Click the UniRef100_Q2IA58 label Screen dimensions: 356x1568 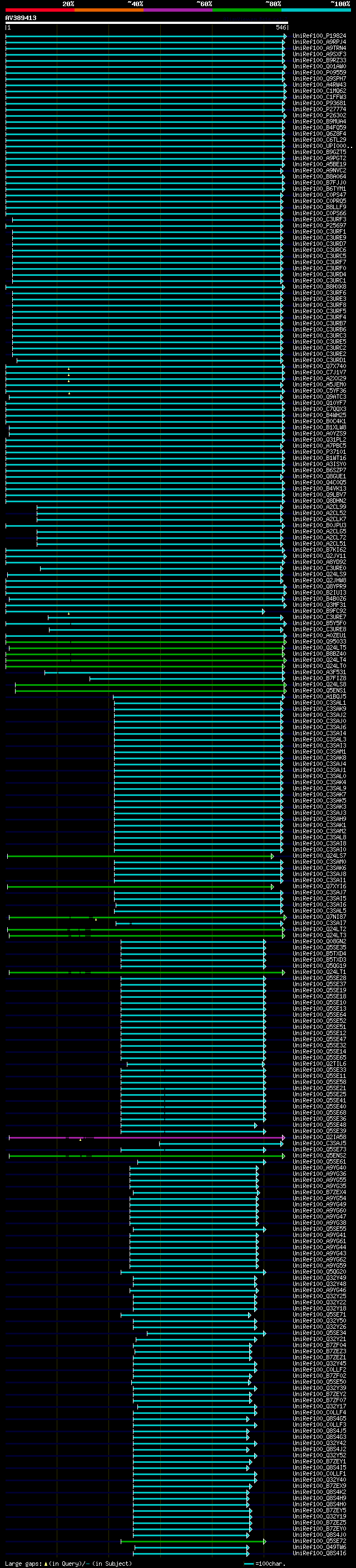[x=319, y=1137]
